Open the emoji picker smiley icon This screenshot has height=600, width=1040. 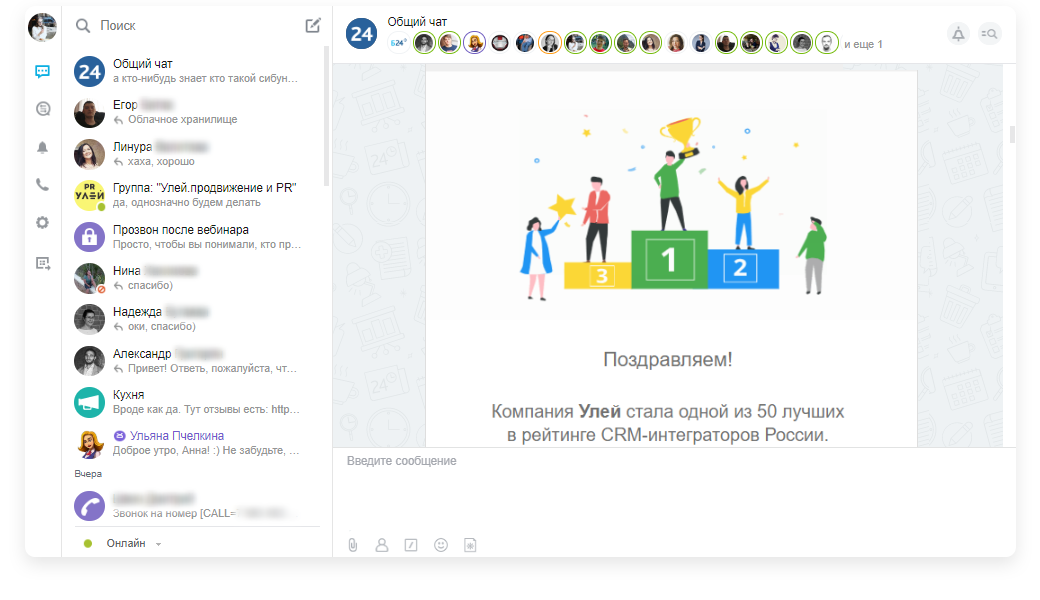tap(441, 545)
